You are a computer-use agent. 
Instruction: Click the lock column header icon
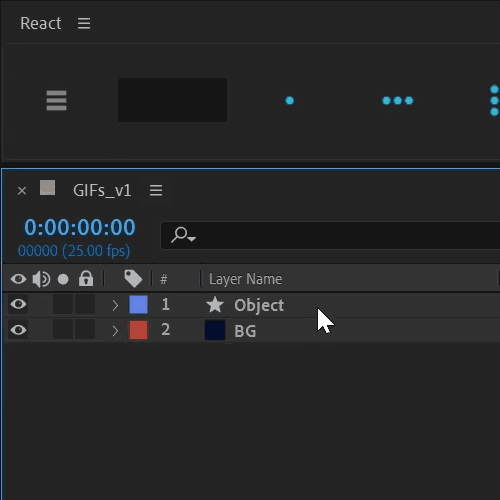click(86, 278)
